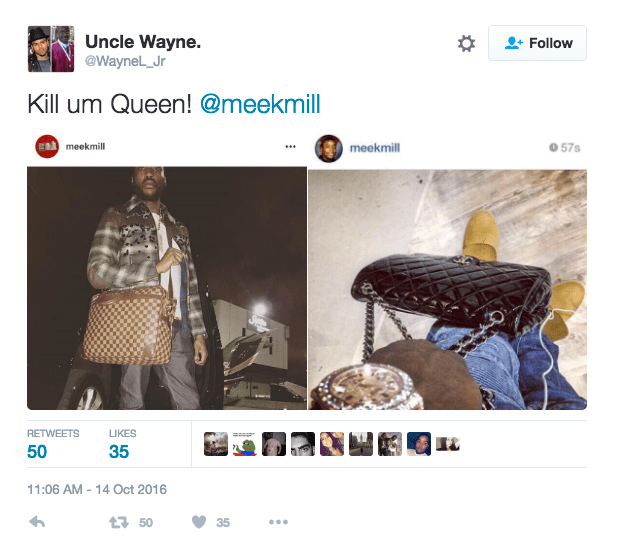Open the more options dots below the tweet
Viewport: 619px width, 557px height.
[x=278, y=522]
